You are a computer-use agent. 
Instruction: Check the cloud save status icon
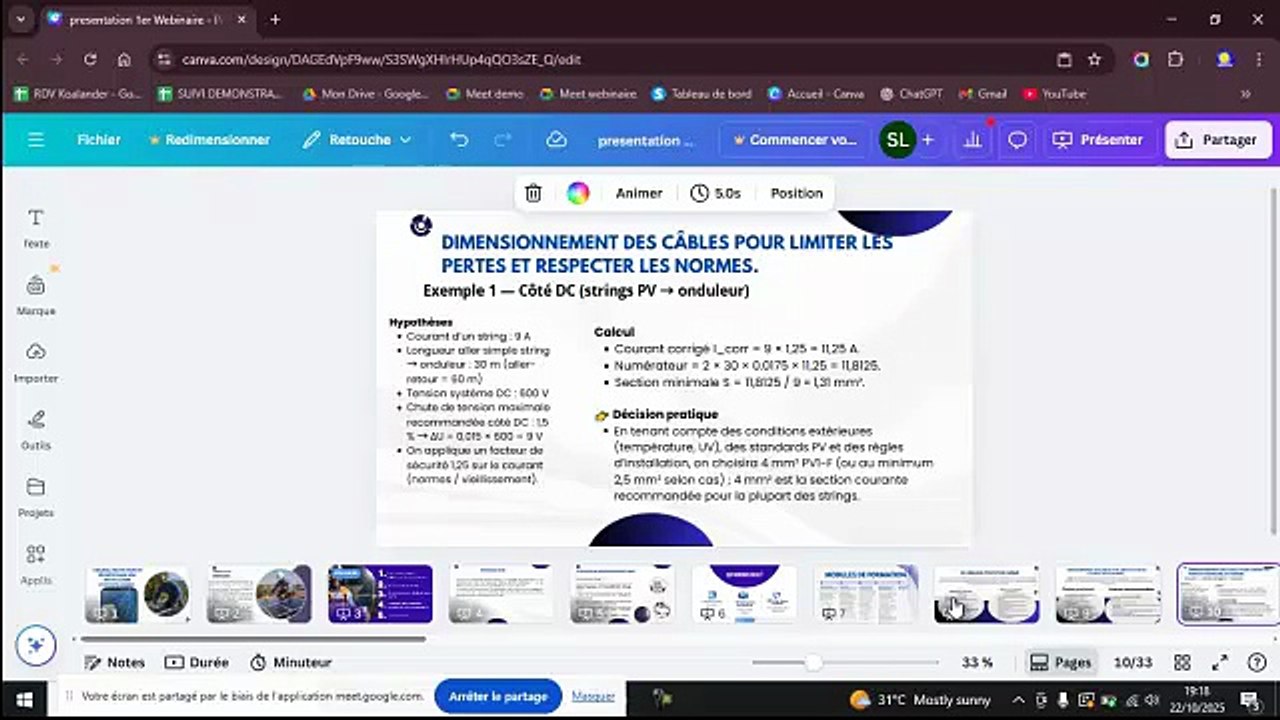(557, 140)
